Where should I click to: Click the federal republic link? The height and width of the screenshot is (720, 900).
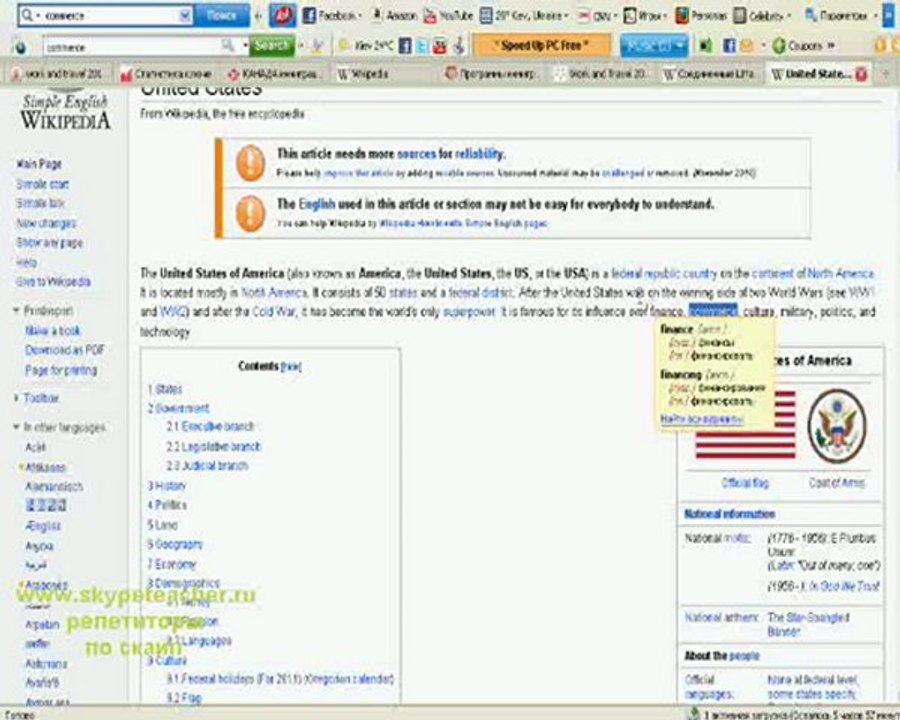pyautogui.click(x=645, y=273)
